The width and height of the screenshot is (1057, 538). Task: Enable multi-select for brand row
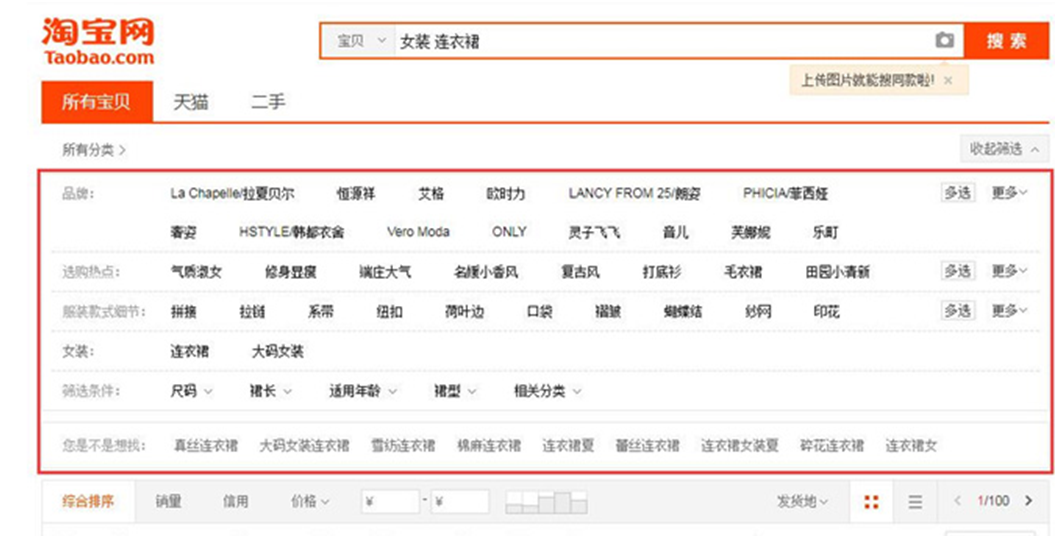point(957,193)
